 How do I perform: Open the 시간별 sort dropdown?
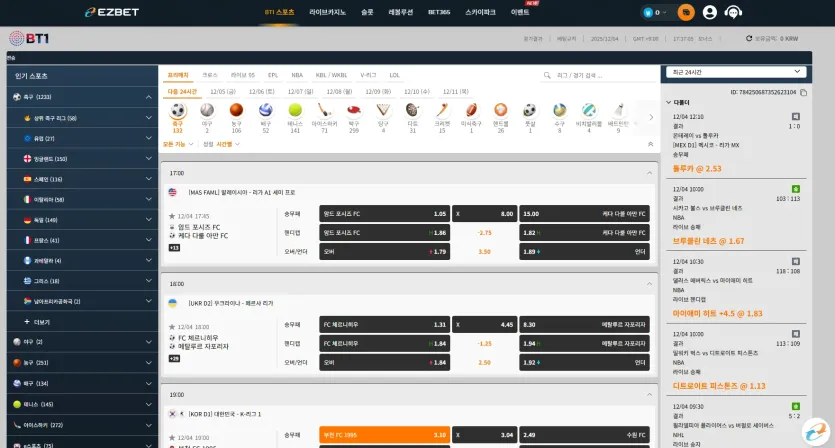coord(228,144)
